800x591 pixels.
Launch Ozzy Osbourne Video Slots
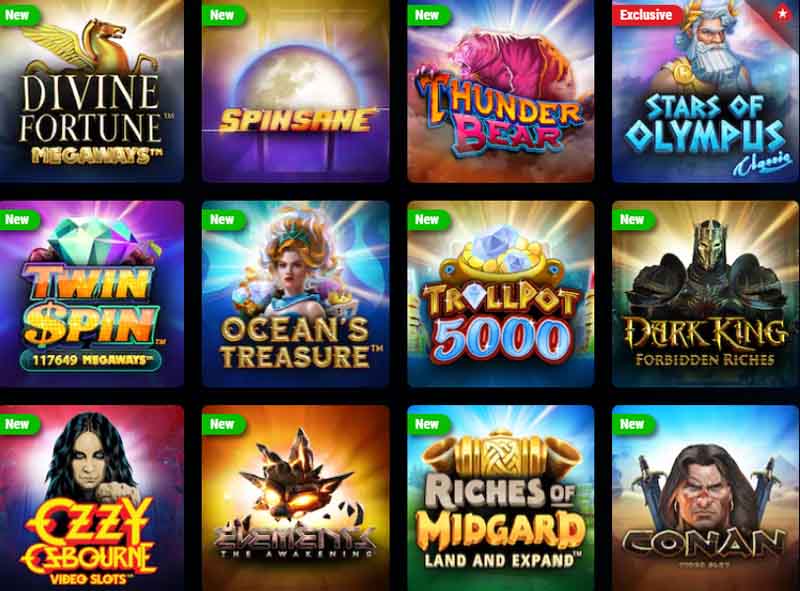tap(92, 498)
